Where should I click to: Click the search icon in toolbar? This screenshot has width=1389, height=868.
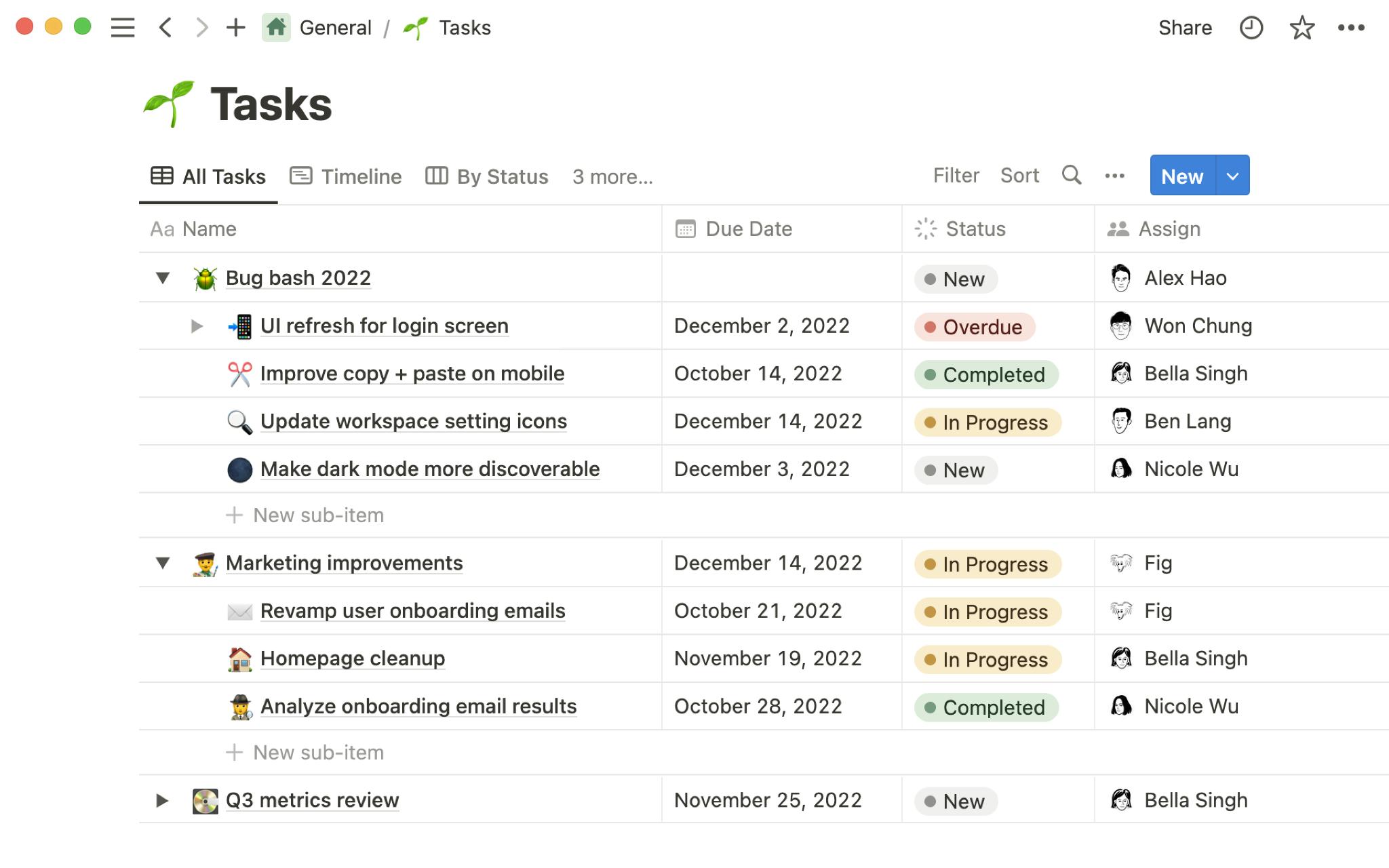click(x=1071, y=175)
